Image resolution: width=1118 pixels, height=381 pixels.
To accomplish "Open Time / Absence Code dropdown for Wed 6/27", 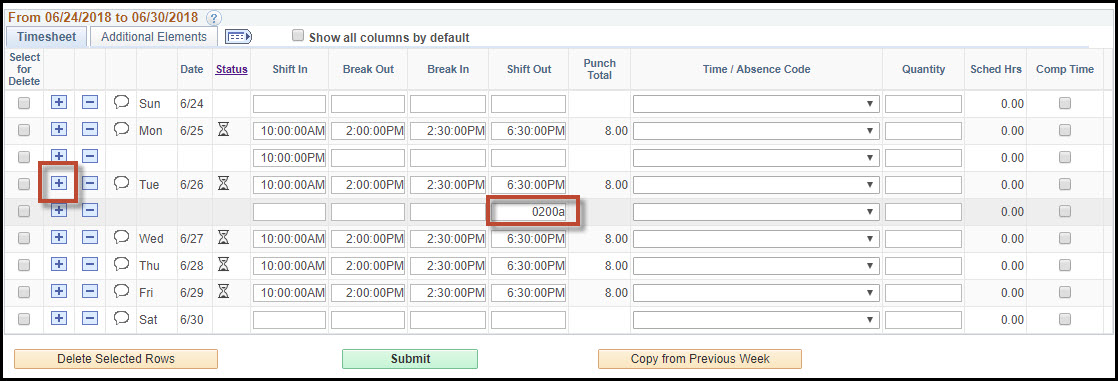I will click(756, 238).
